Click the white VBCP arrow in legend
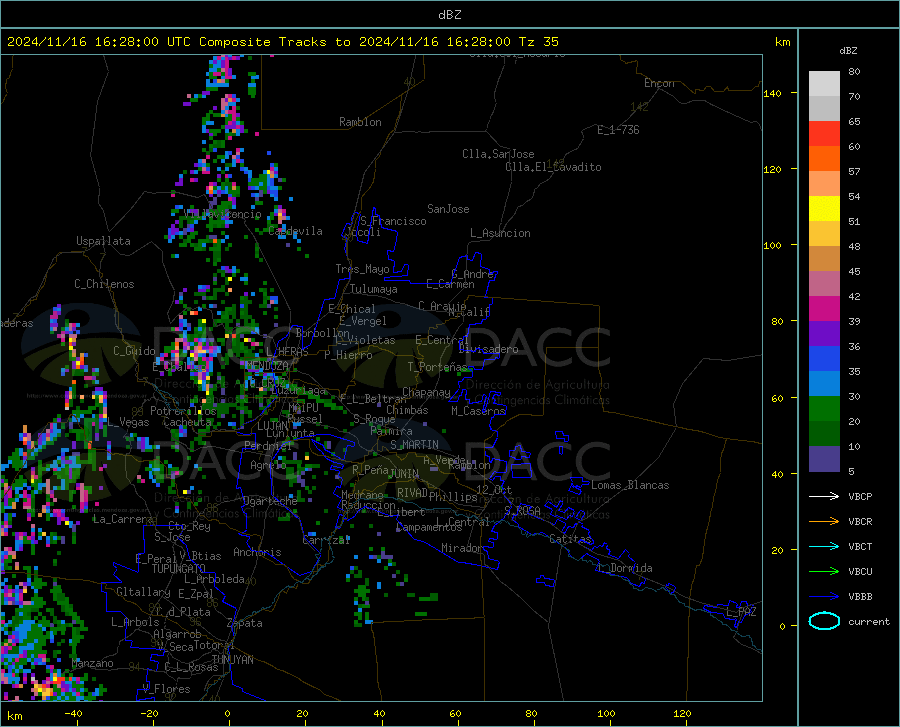The image size is (900, 727). pyautogui.click(x=824, y=496)
